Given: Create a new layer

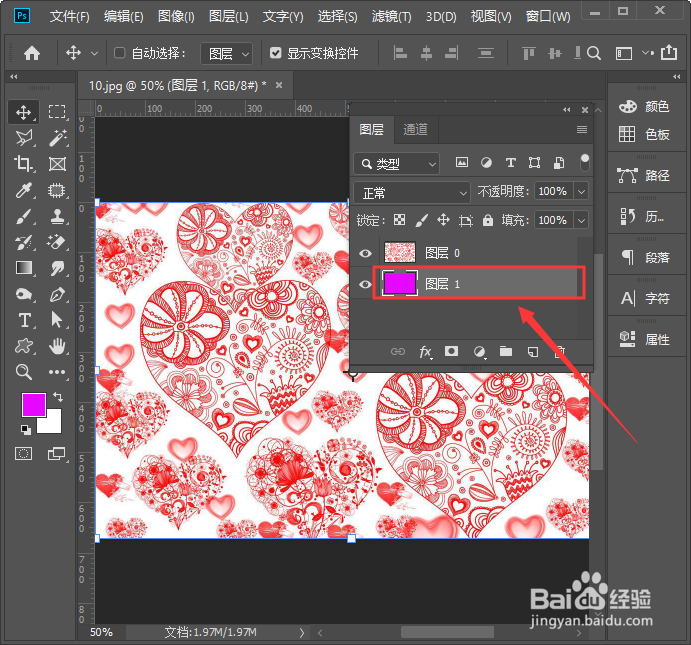Looking at the screenshot, I should (x=533, y=352).
